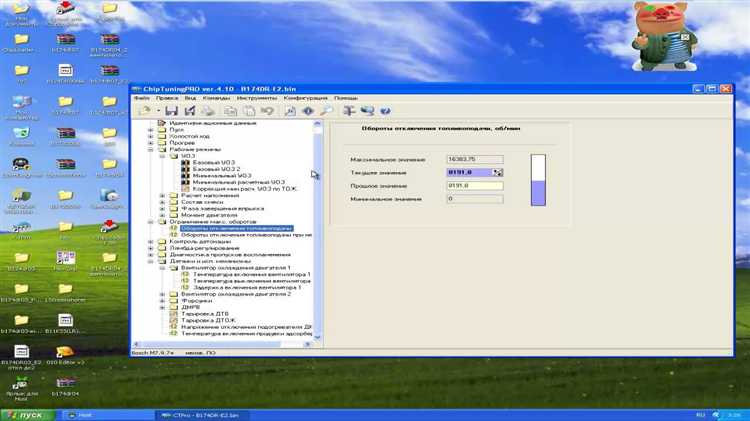Expand the Состав смеси folder

162,202
